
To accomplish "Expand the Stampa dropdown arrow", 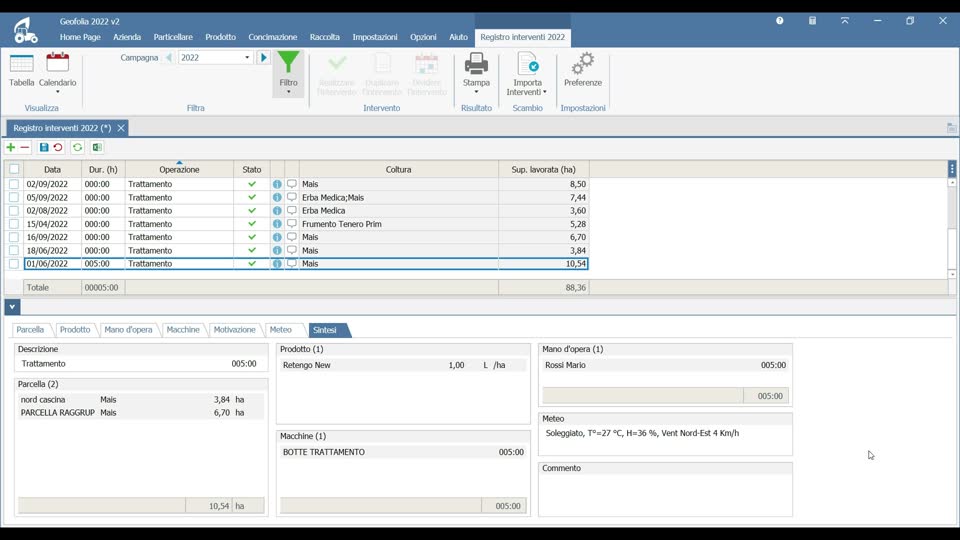I will (x=476, y=92).
